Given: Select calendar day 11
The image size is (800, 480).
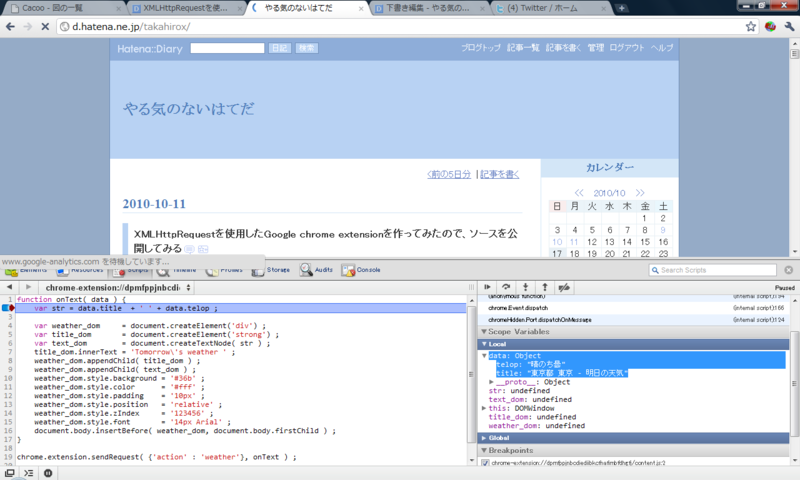Looking at the screenshot, I should (x=574, y=242).
